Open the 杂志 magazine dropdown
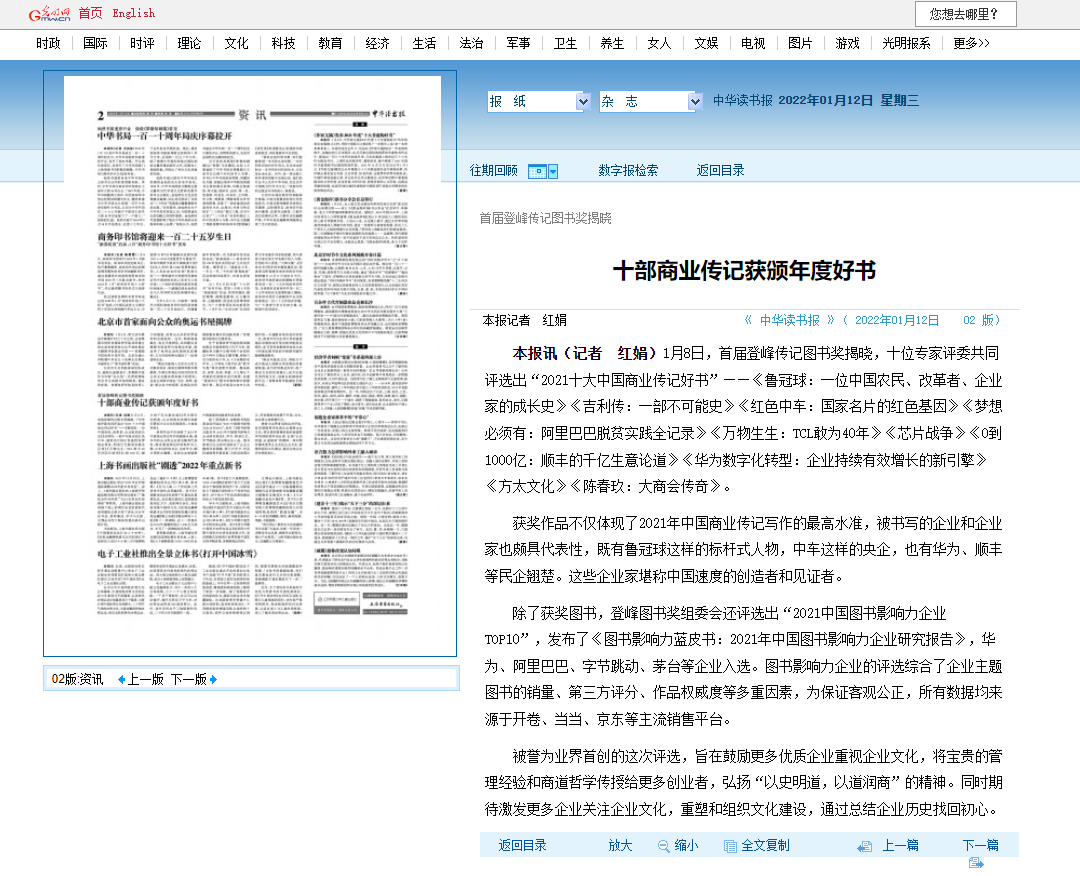This screenshot has height=876, width=1080. (x=651, y=102)
